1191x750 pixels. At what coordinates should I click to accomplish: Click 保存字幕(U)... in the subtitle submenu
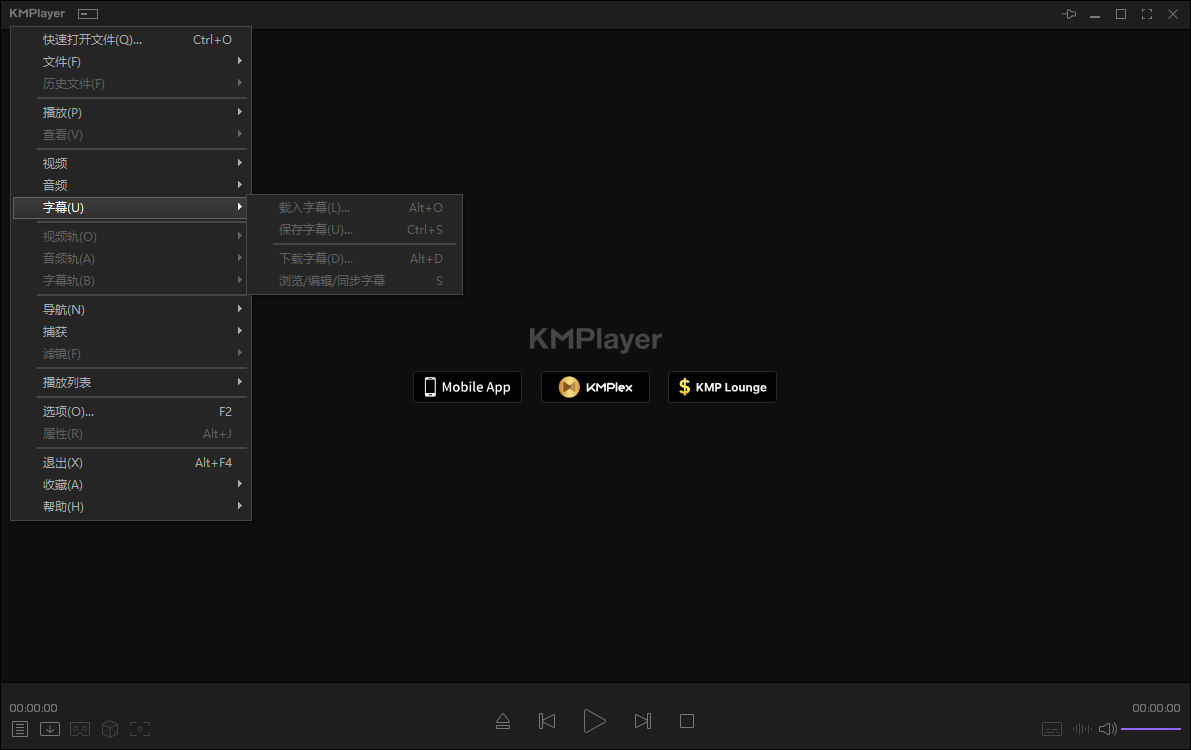pos(355,229)
